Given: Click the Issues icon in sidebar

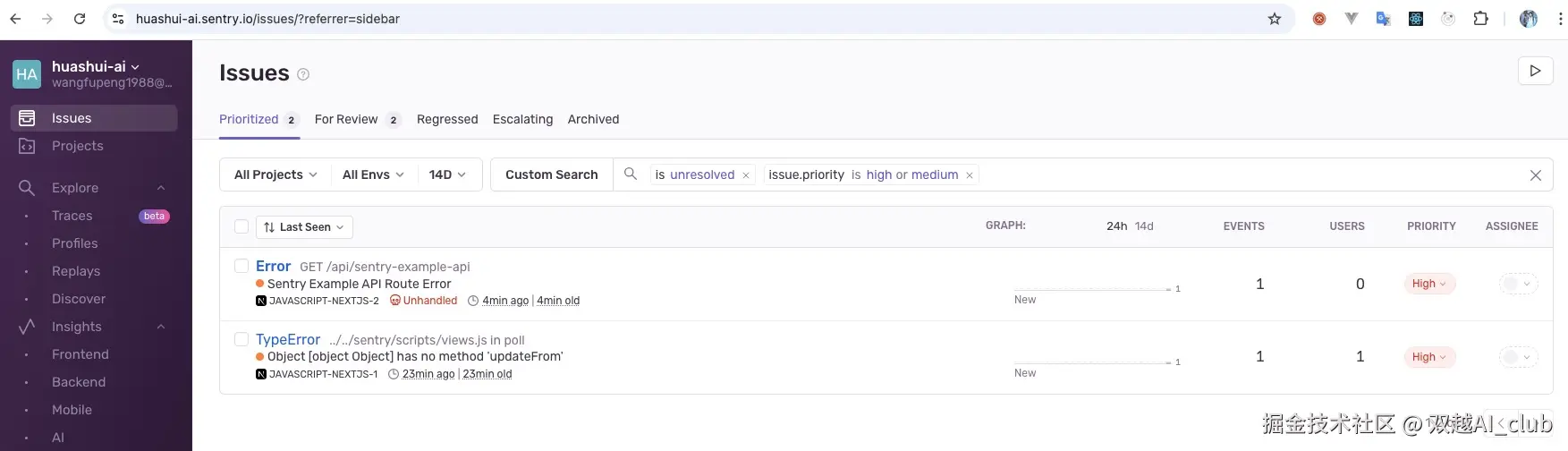Looking at the screenshot, I should click(27, 118).
